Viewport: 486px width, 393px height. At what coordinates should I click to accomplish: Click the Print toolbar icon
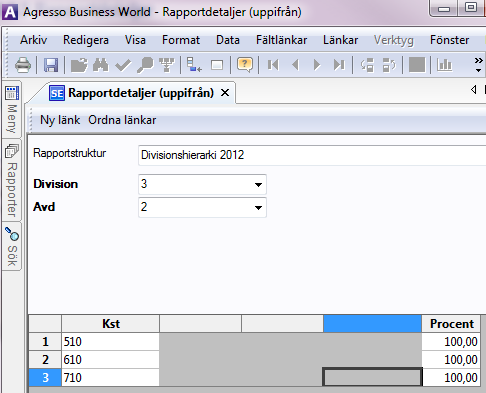[x=23, y=65]
